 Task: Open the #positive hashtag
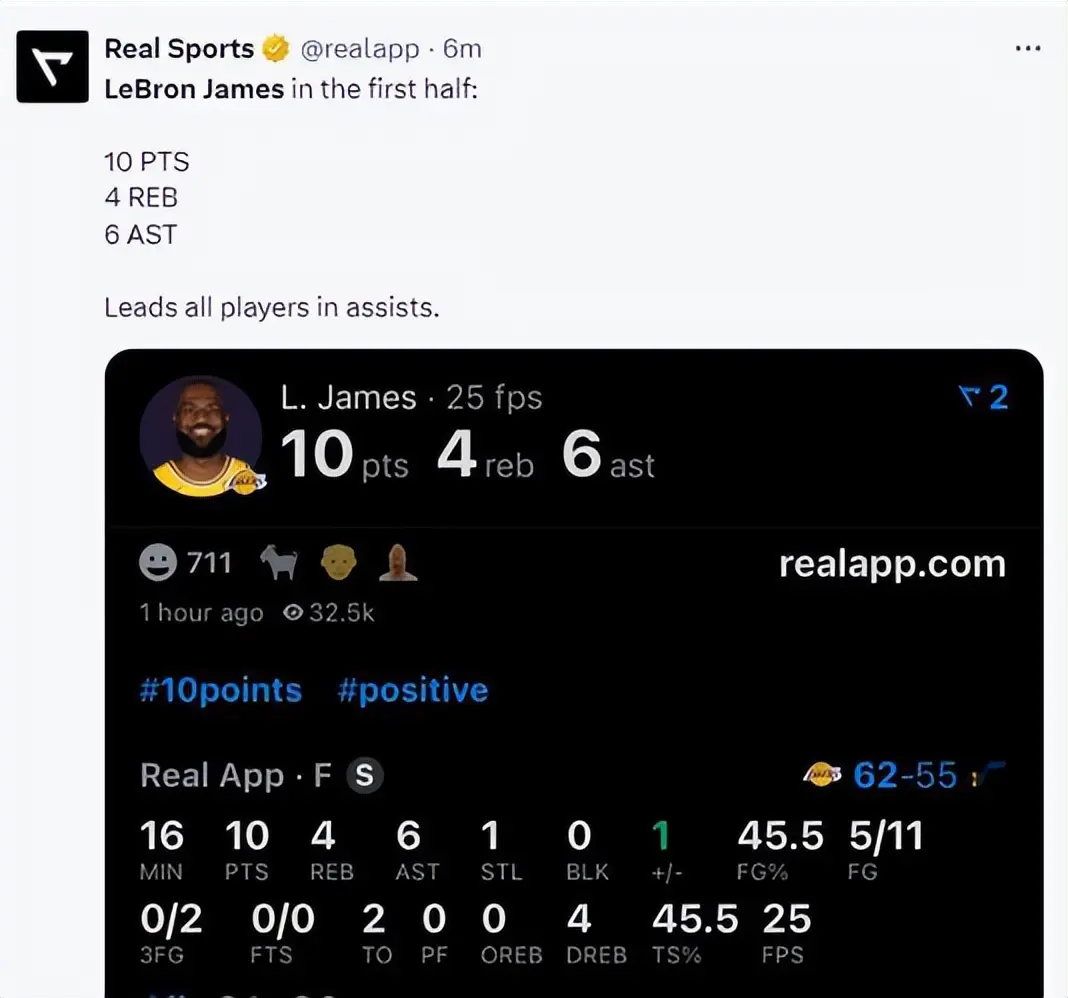point(412,691)
